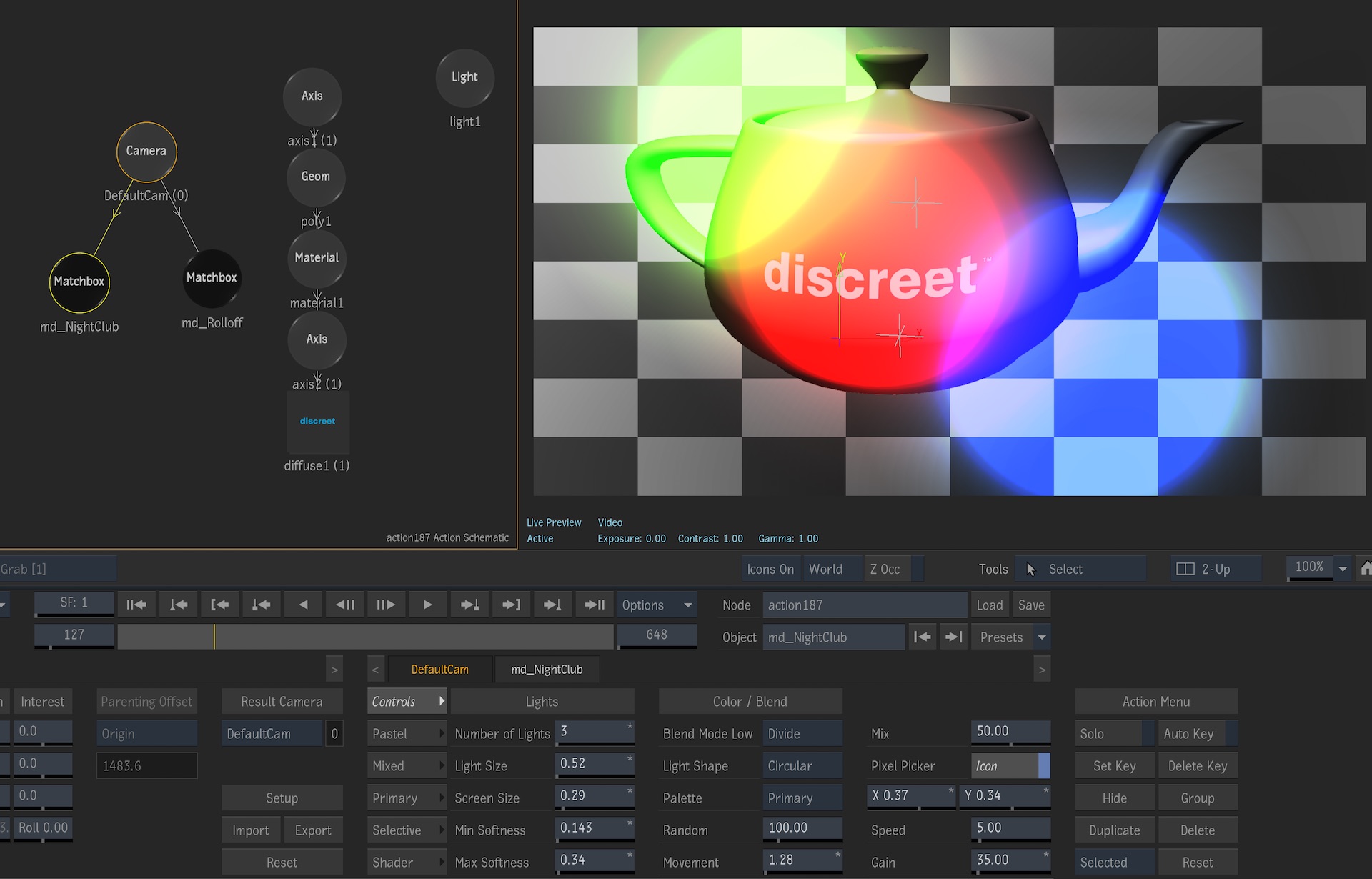Image resolution: width=1372 pixels, height=879 pixels.
Task: Open the Result Camera header
Action: tap(282, 701)
